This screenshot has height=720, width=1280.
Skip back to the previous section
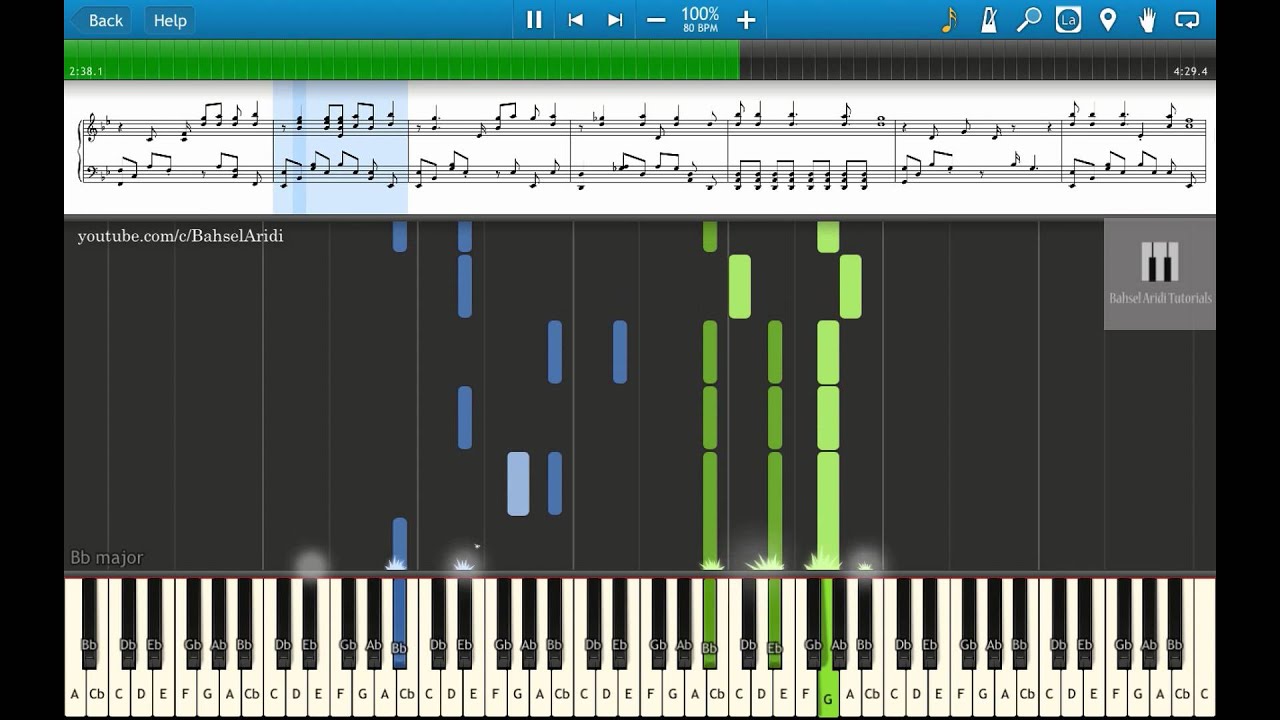tap(575, 19)
